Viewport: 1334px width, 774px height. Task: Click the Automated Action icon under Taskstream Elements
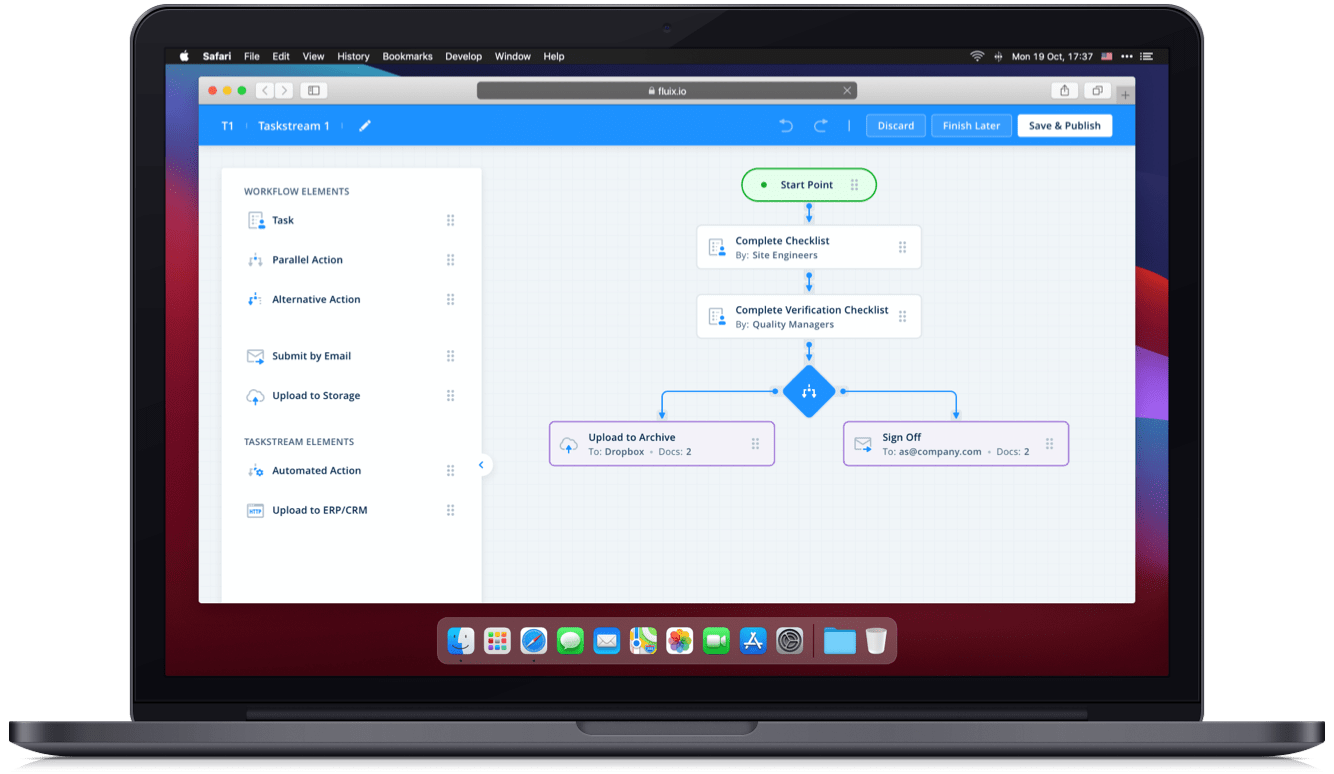pyautogui.click(x=256, y=470)
